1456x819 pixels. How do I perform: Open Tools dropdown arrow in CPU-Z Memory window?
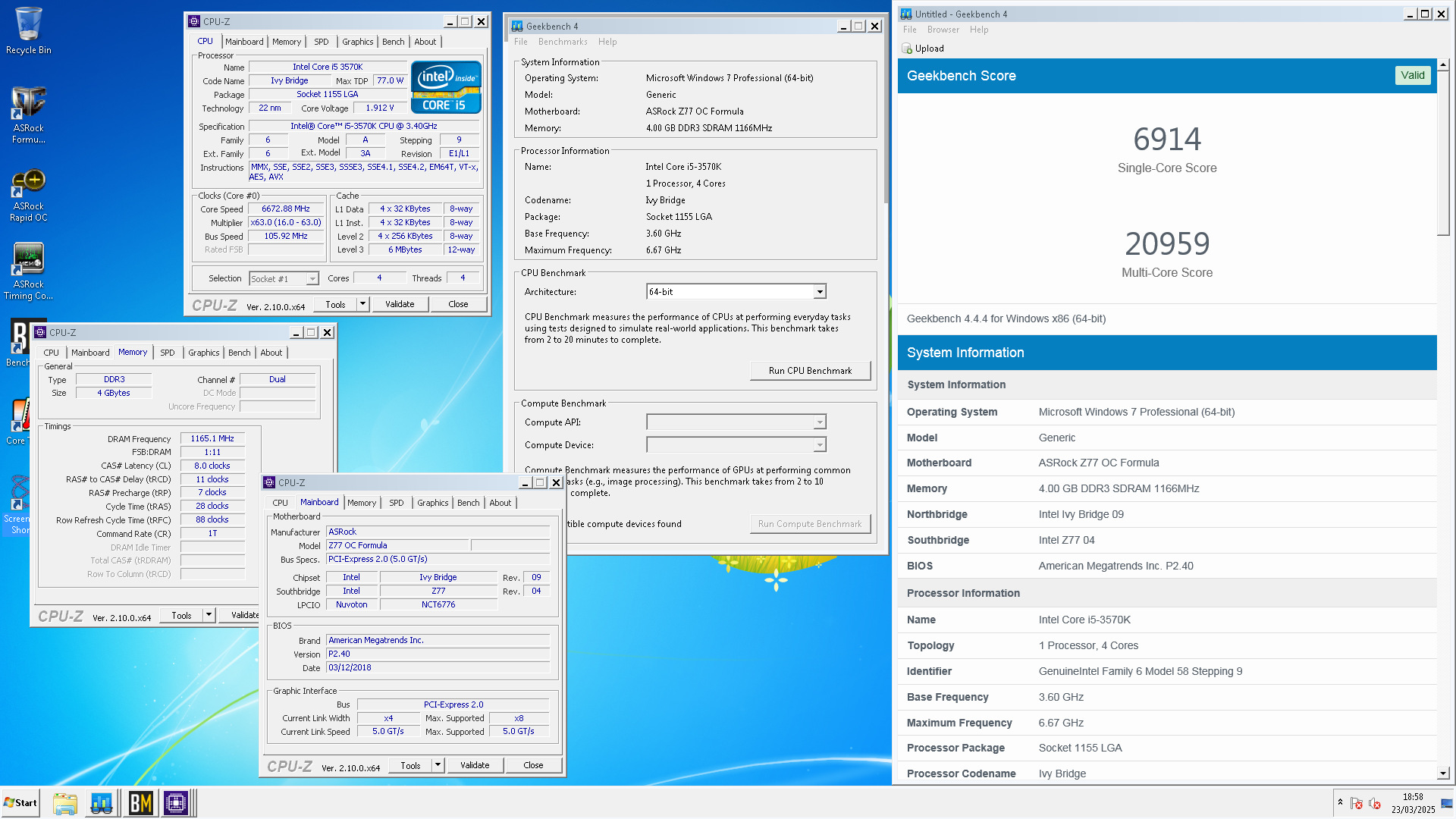tap(209, 616)
